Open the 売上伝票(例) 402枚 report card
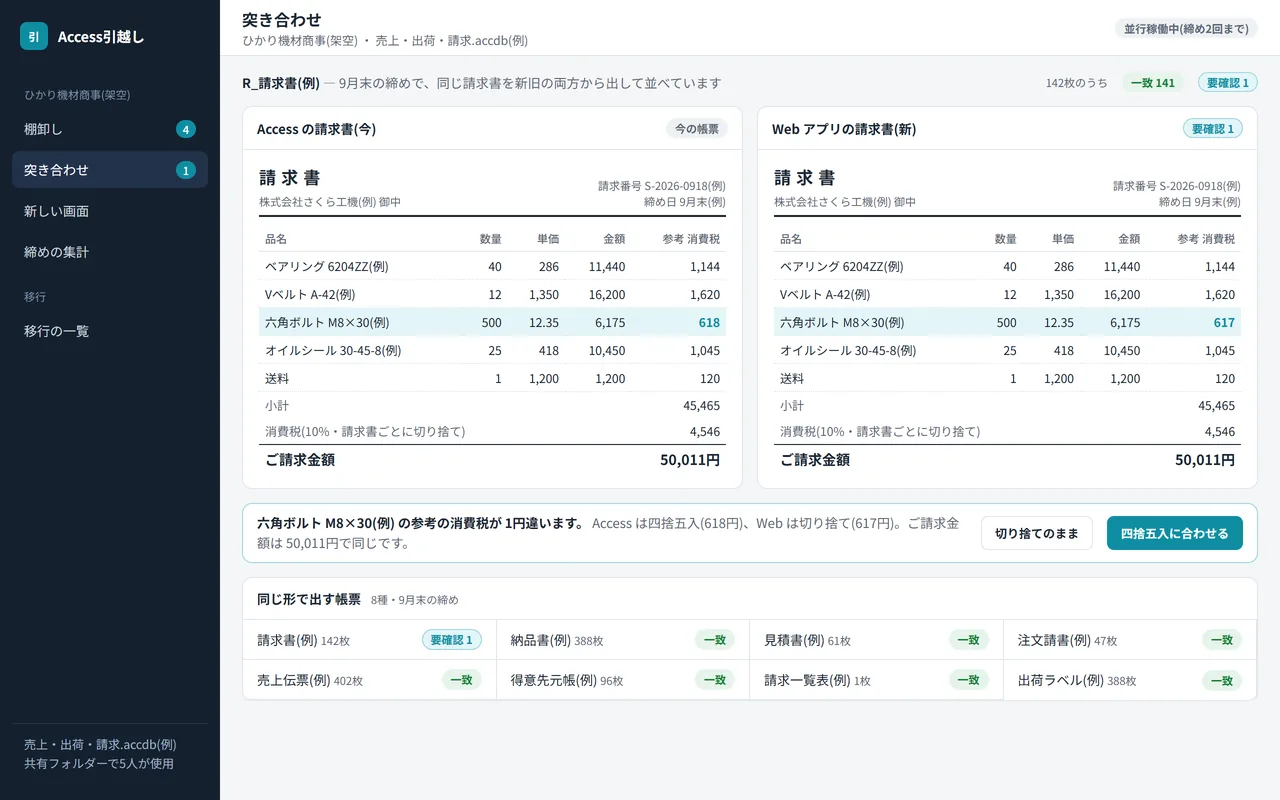1280x800 pixels. [x=369, y=680]
